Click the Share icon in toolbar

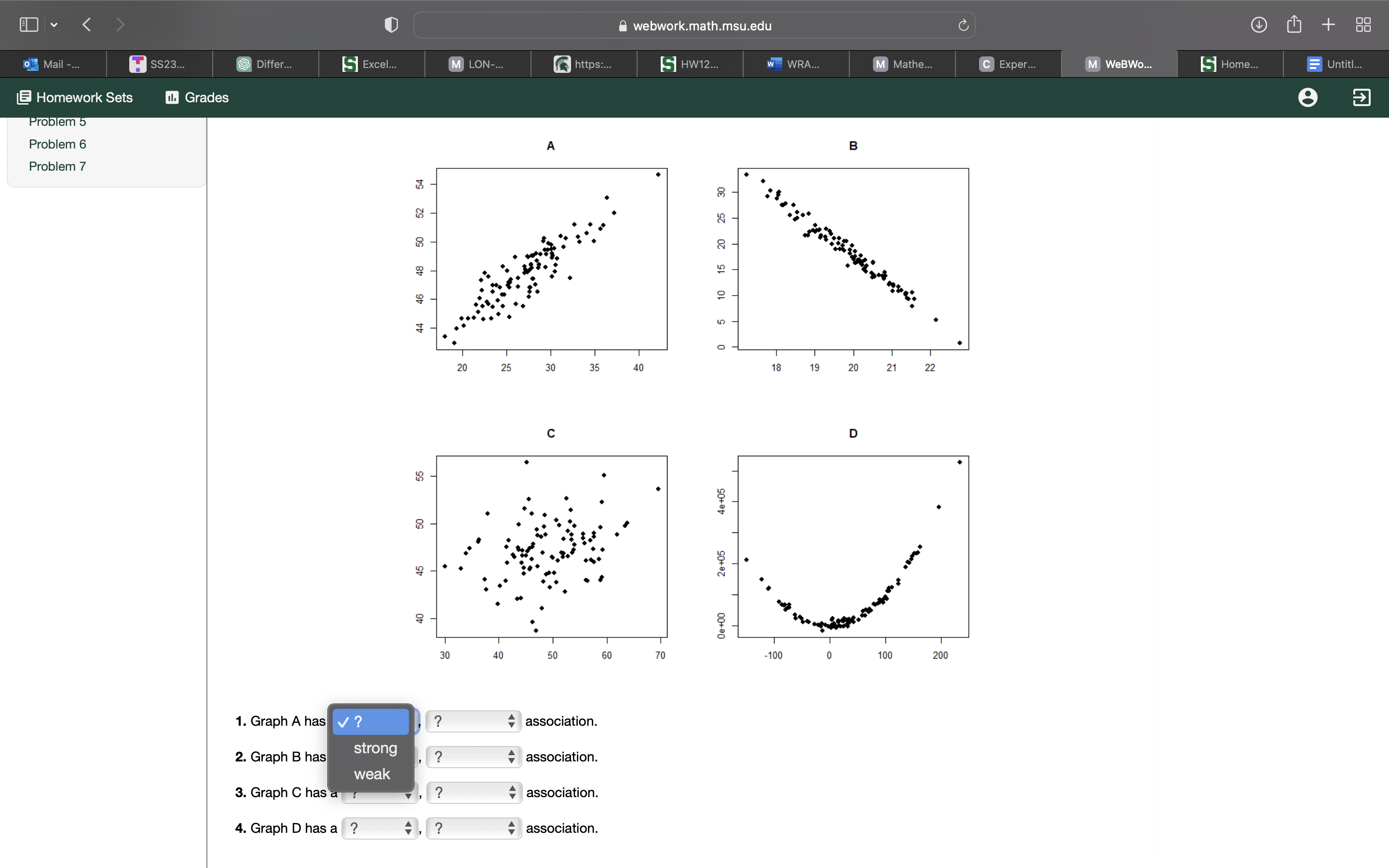click(1294, 25)
